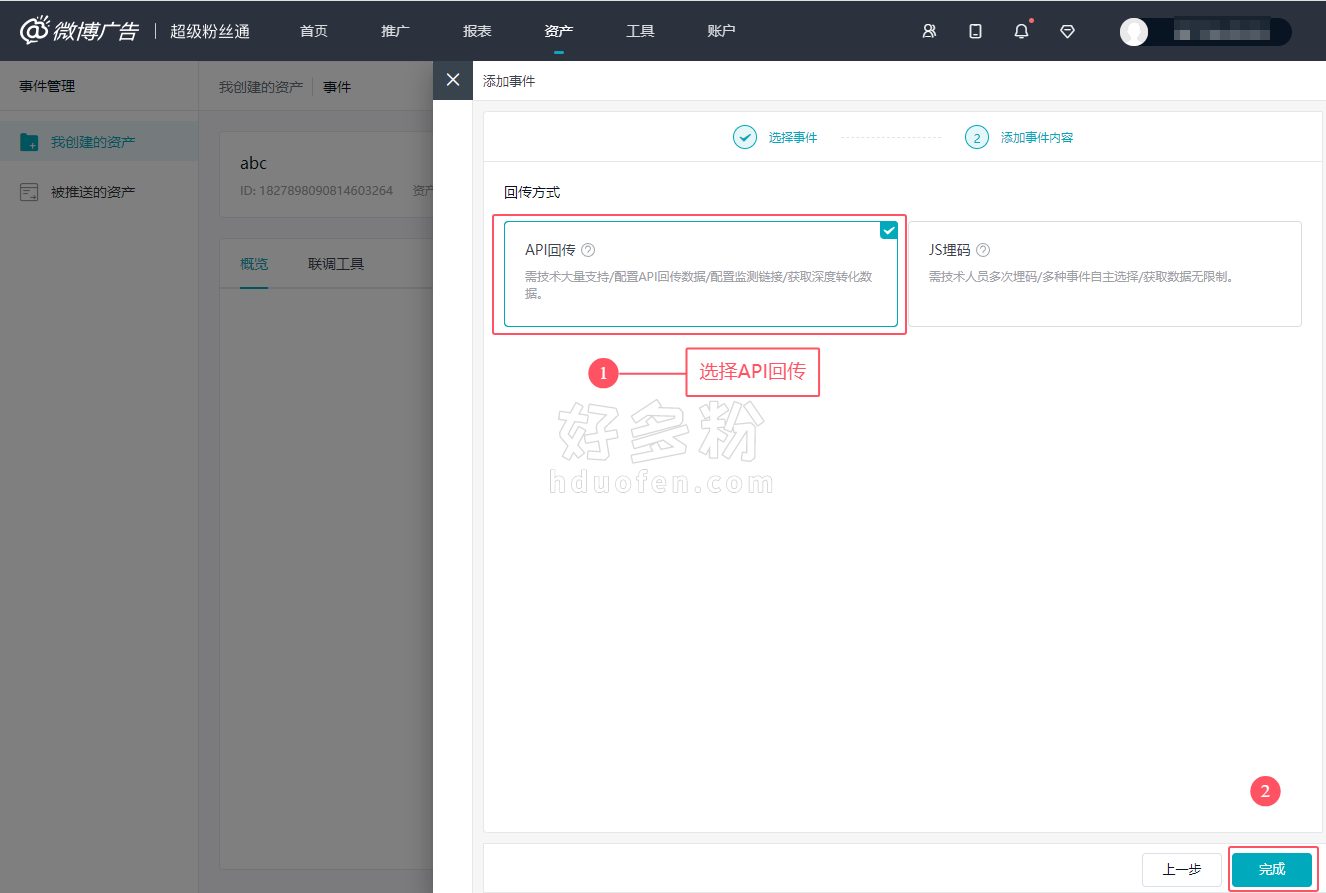Click the asset name abc
This screenshot has height=893, width=1326.
[x=254, y=163]
